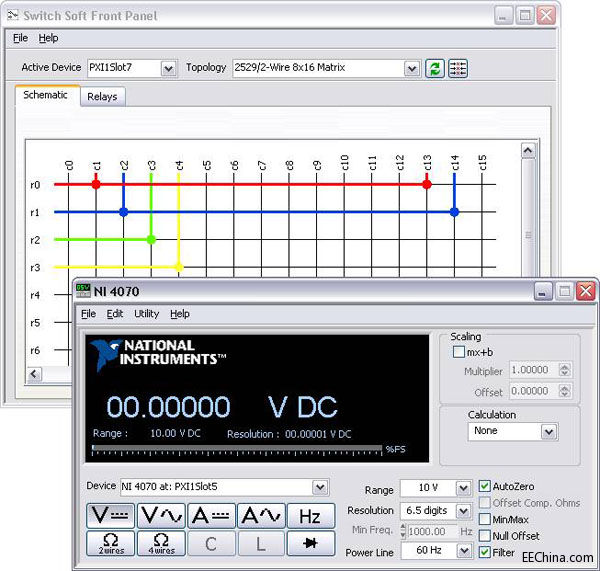Click green relay node at r2 c3
This screenshot has width=600, height=571.
[x=151, y=240]
